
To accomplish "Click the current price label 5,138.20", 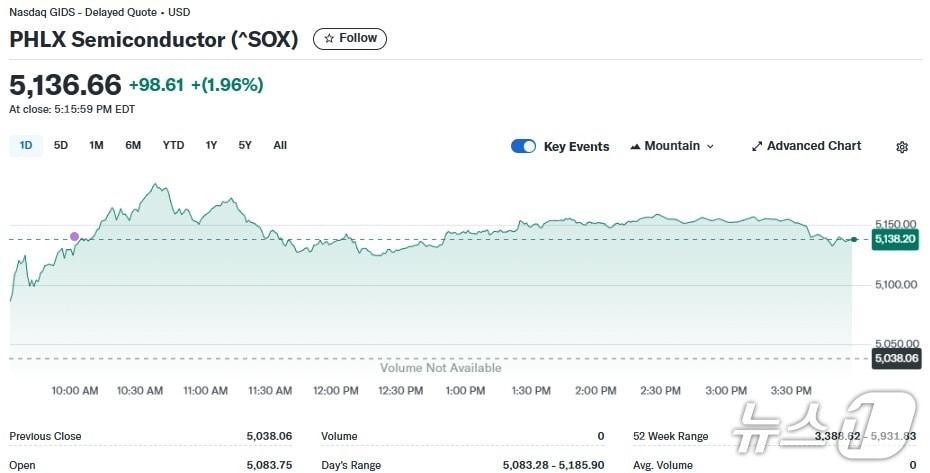I will [896, 240].
